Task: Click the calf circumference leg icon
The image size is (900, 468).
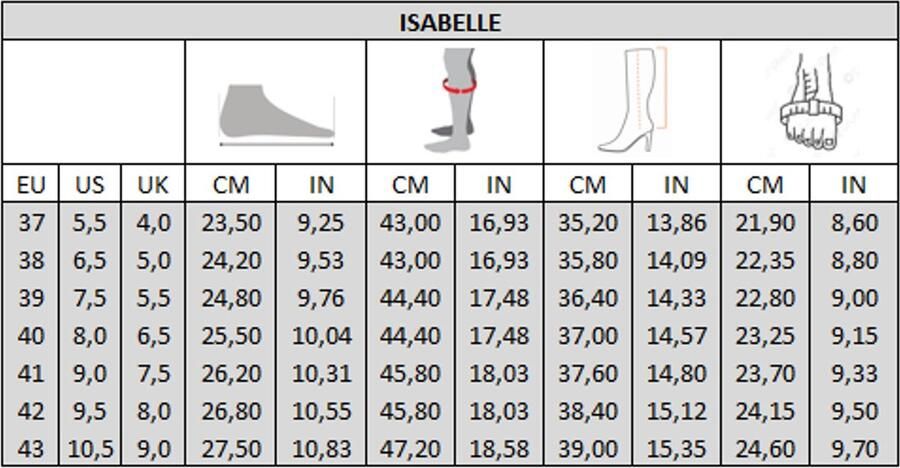Action: 455,100
